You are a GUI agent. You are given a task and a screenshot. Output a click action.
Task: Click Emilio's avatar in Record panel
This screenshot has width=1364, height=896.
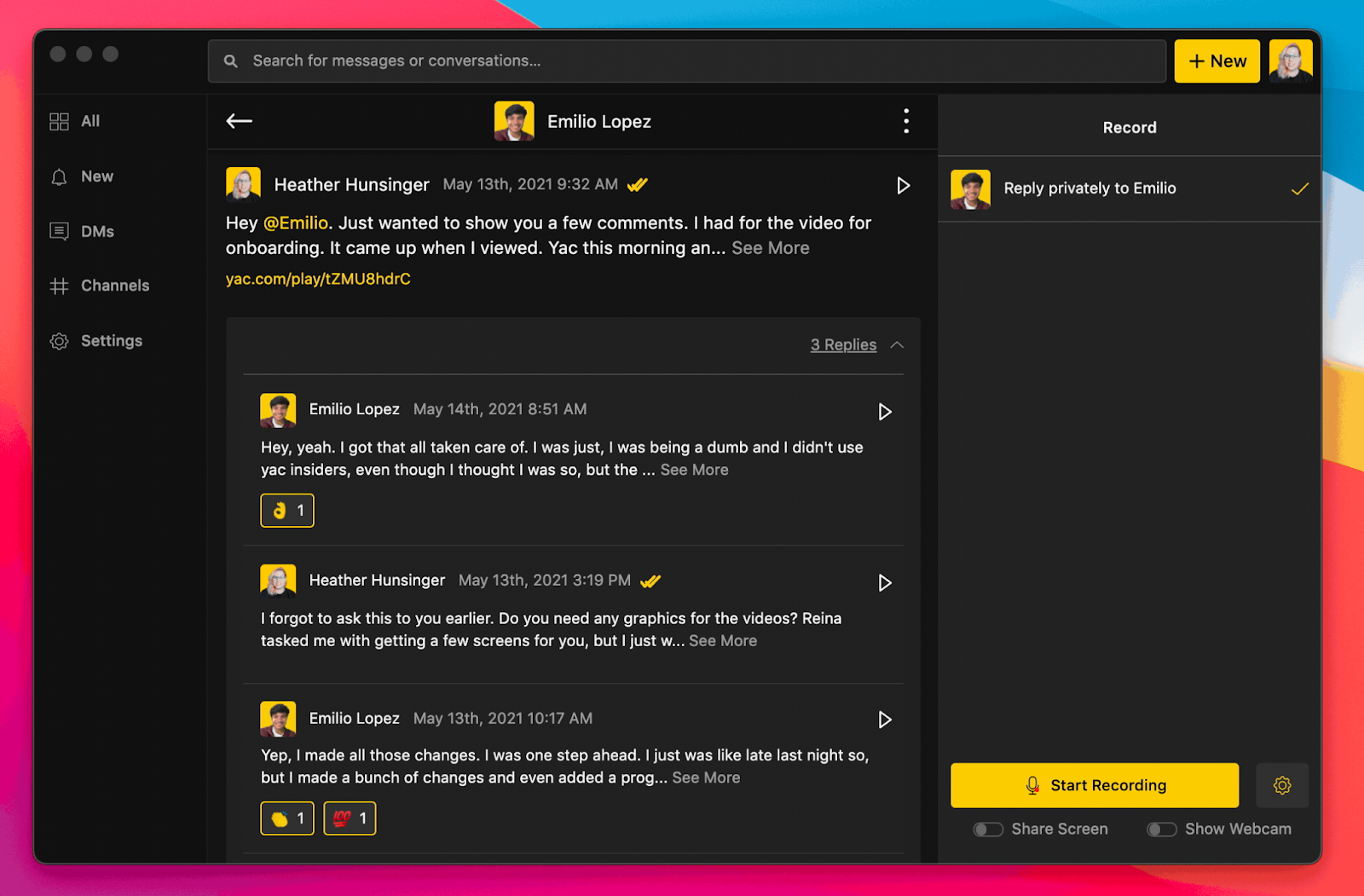(x=971, y=189)
